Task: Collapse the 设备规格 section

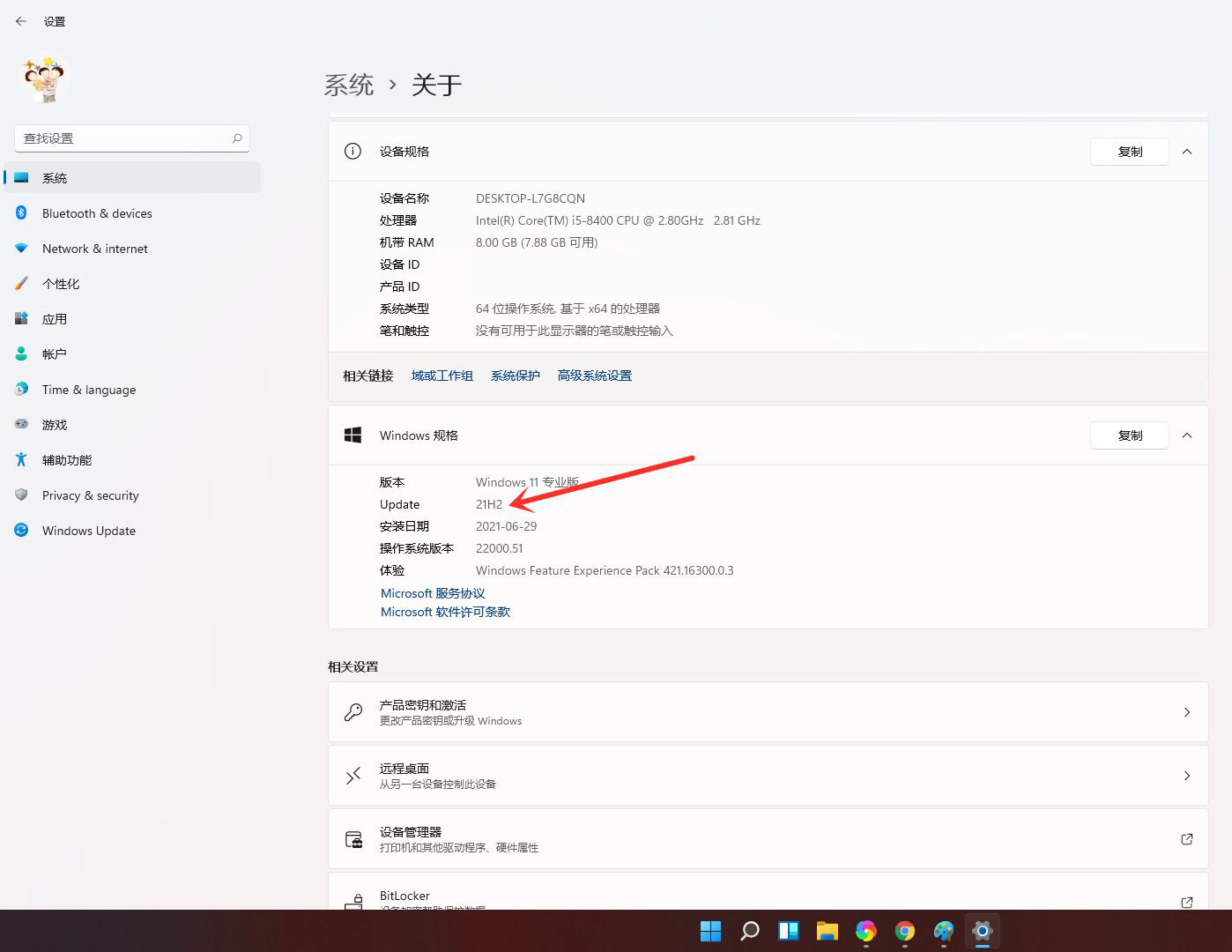Action: click(x=1187, y=151)
